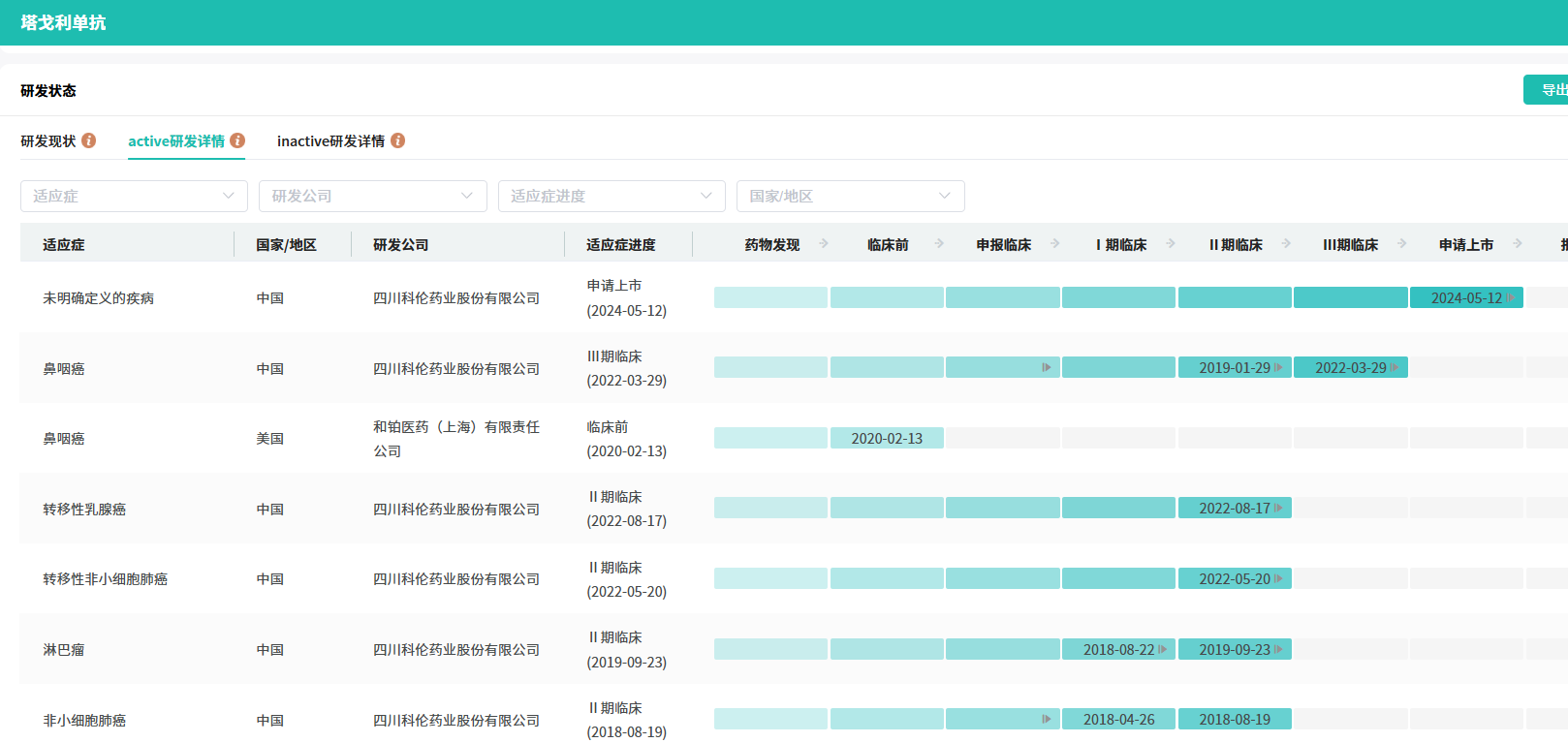The width and height of the screenshot is (1568, 743).
Task: Click the 2022-08-17 phase II progress bar
Action: point(1234,509)
